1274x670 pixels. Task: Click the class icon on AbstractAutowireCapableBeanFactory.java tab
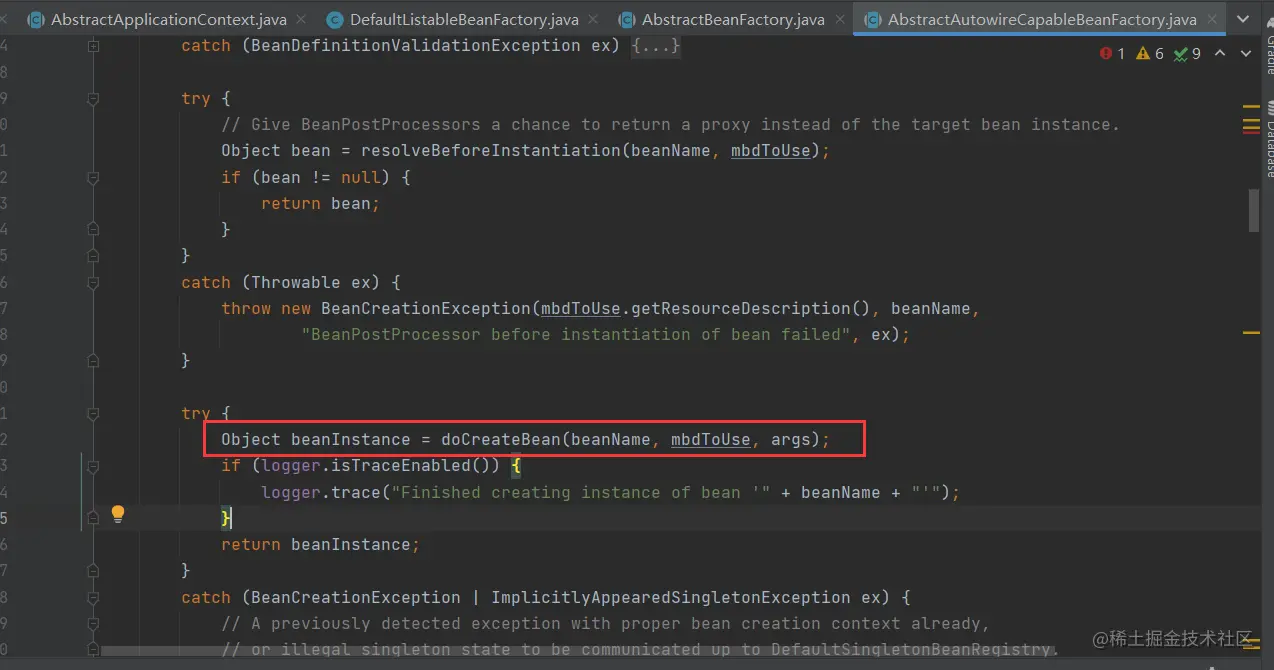[872, 19]
